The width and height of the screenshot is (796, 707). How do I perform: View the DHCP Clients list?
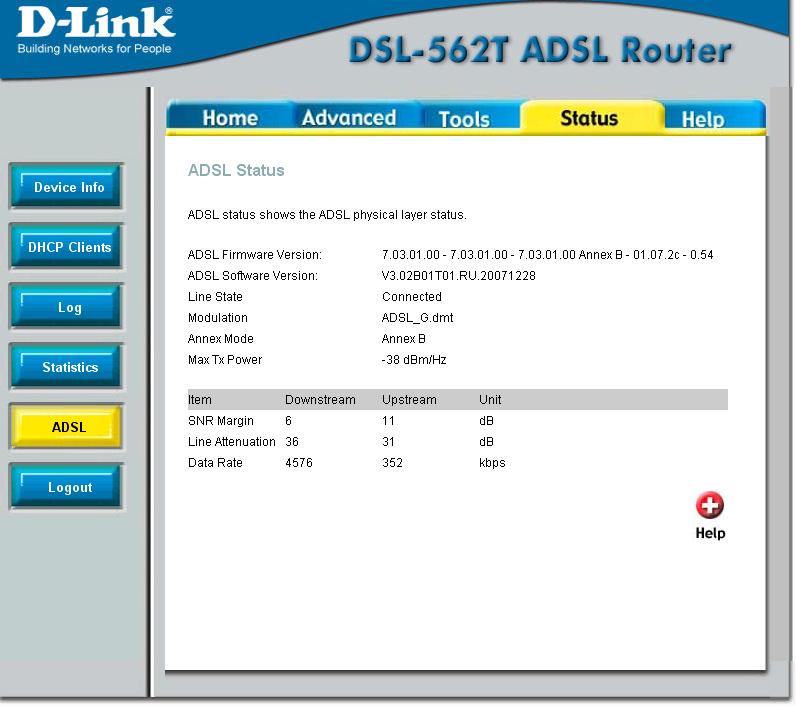[x=67, y=247]
